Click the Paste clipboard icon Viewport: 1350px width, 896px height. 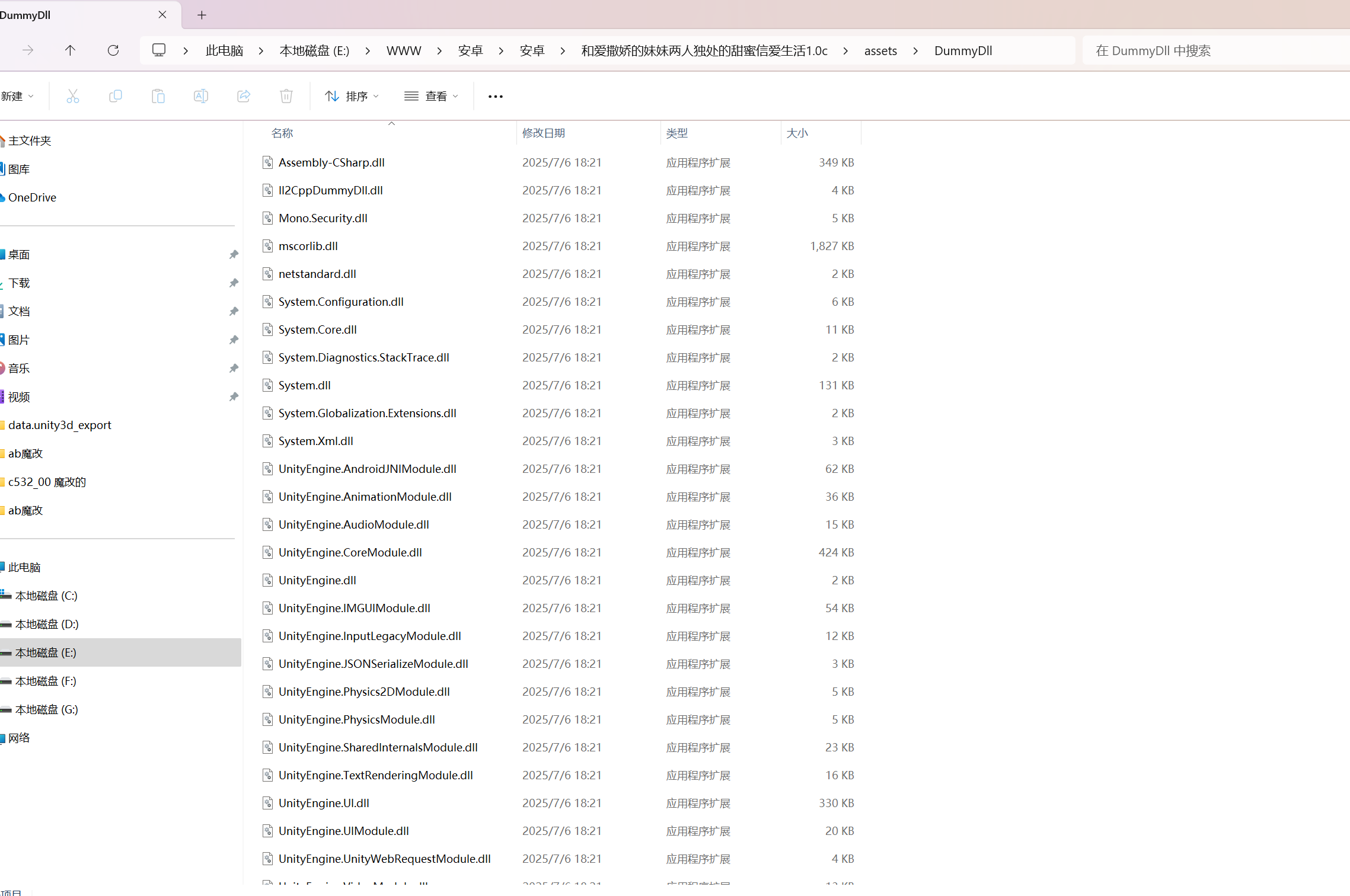158,96
